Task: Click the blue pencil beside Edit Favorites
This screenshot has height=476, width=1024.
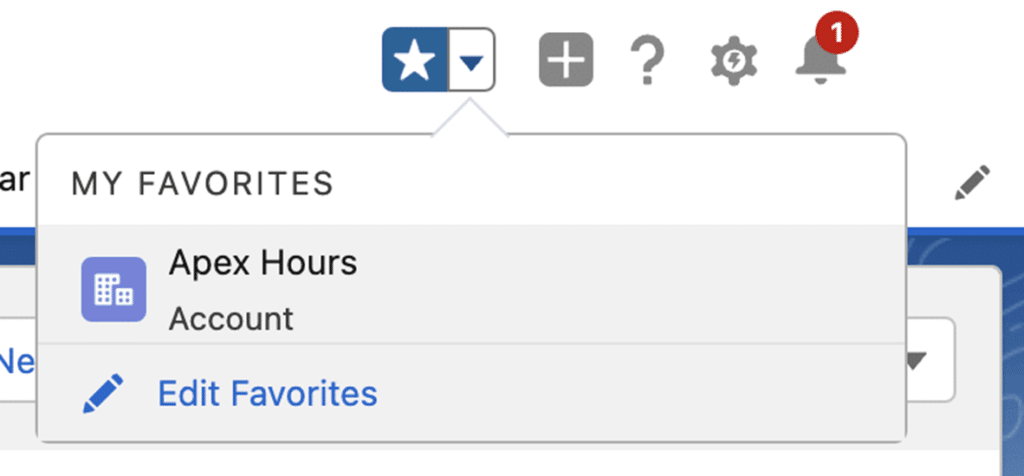Action: click(x=103, y=394)
